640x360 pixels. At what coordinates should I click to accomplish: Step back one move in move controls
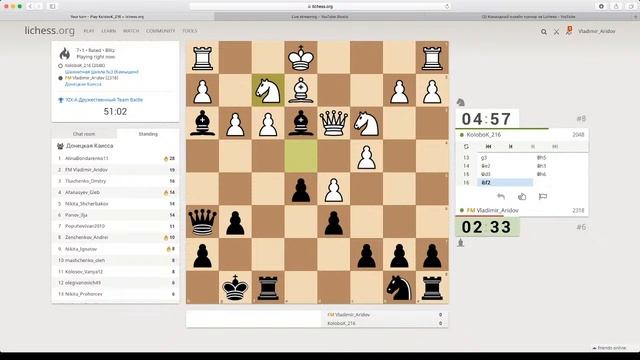click(510, 147)
